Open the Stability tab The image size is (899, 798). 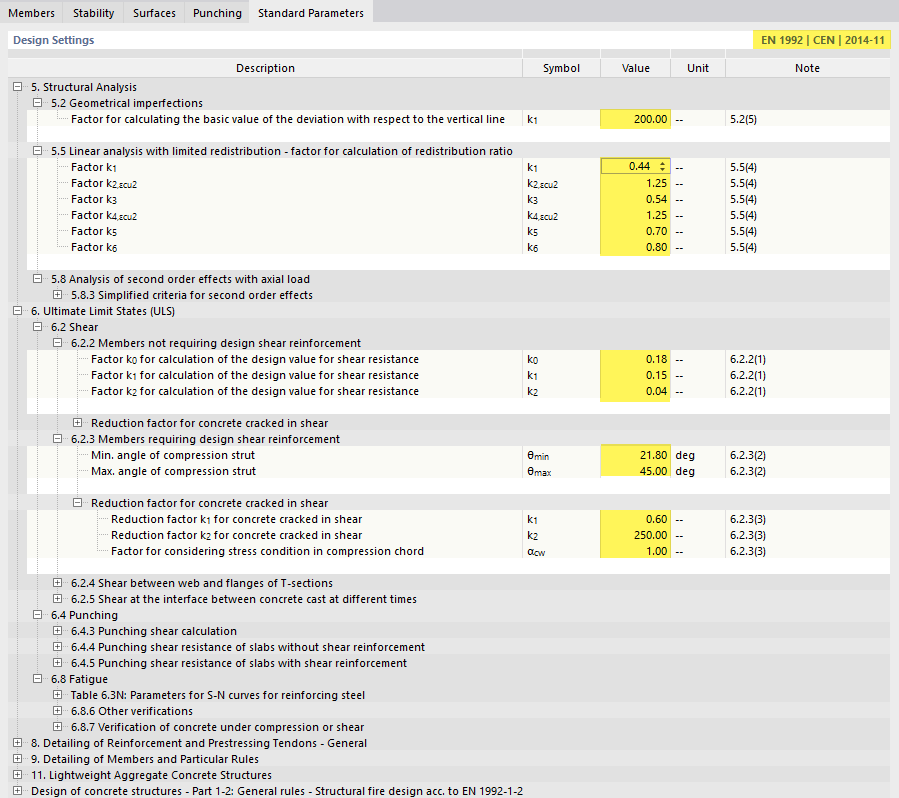[93, 13]
